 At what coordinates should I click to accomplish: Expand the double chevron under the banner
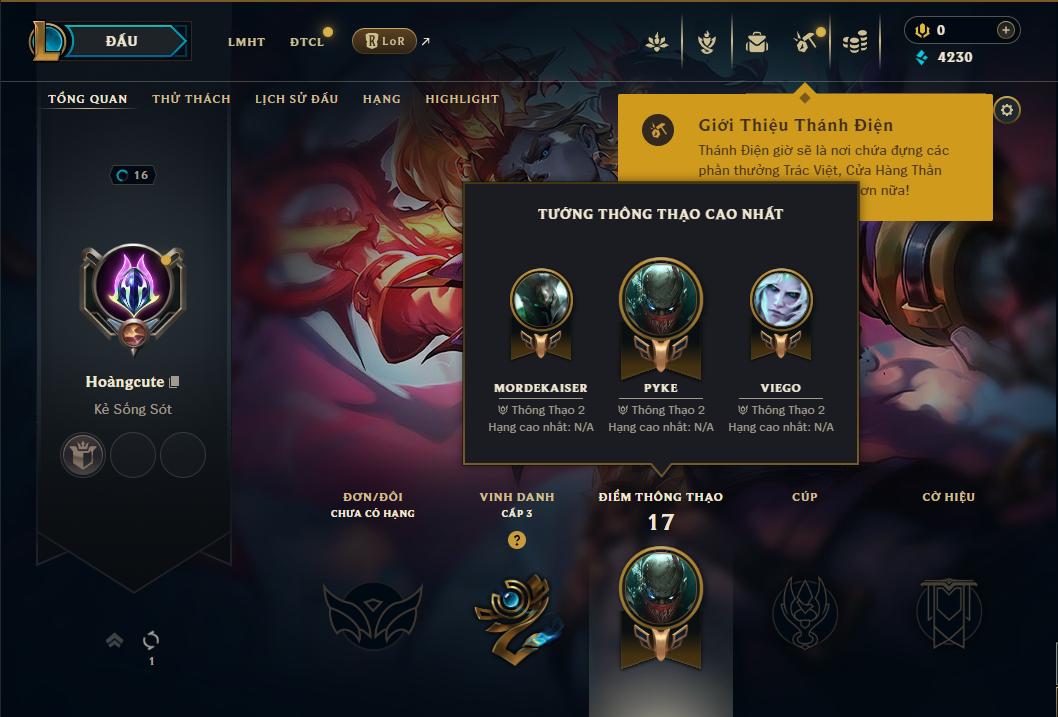115,639
